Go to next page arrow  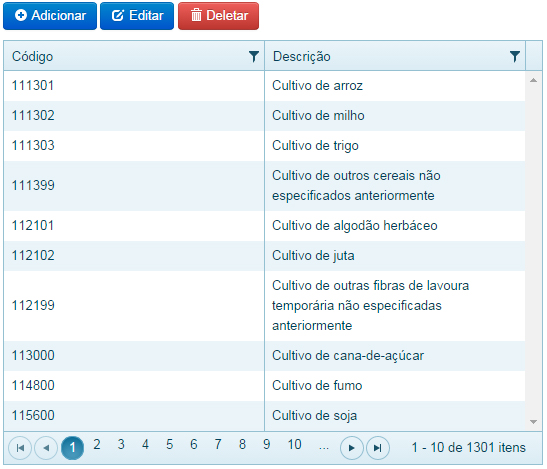352,448
